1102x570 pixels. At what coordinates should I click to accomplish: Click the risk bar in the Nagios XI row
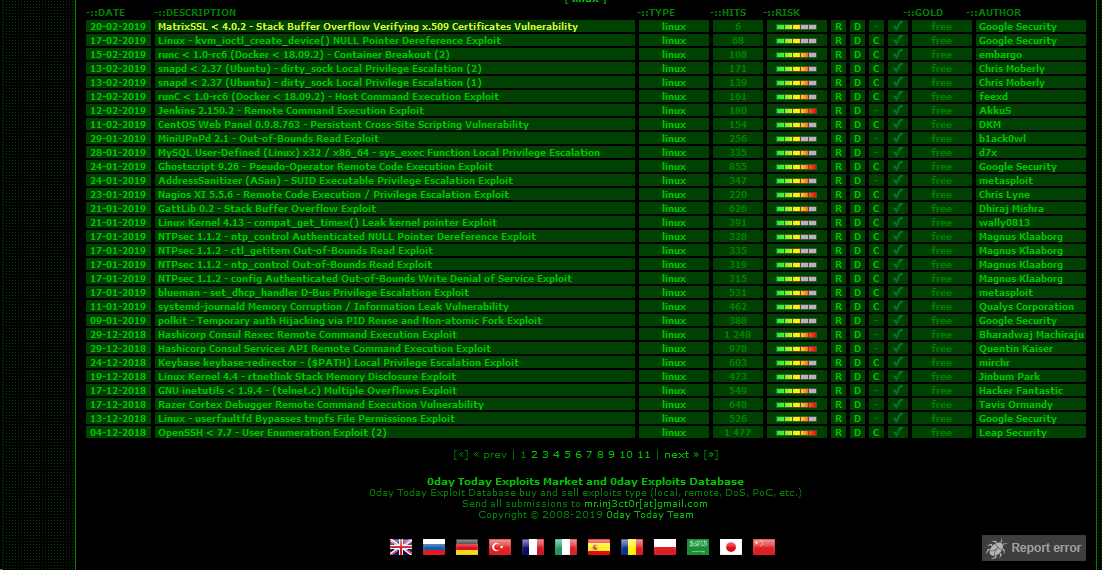pyautogui.click(x=796, y=195)
